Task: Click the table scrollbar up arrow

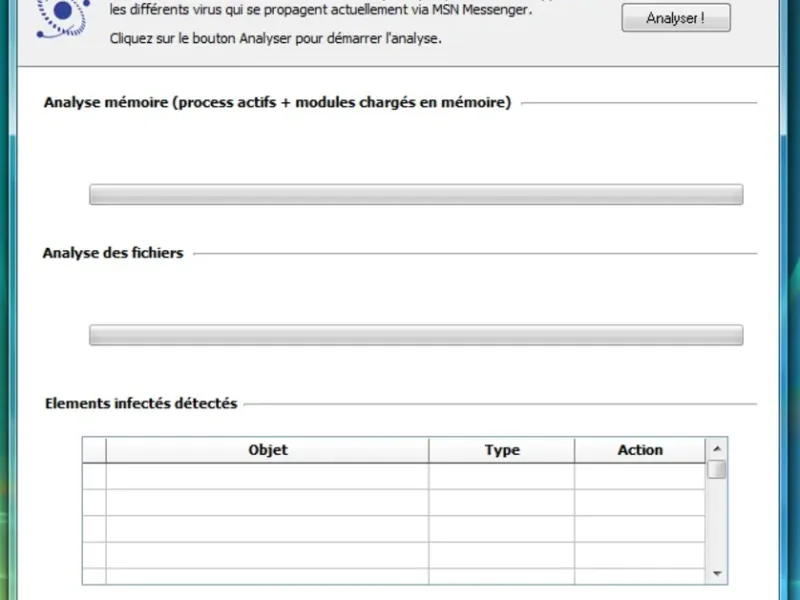Action: [x=717, y=448]
